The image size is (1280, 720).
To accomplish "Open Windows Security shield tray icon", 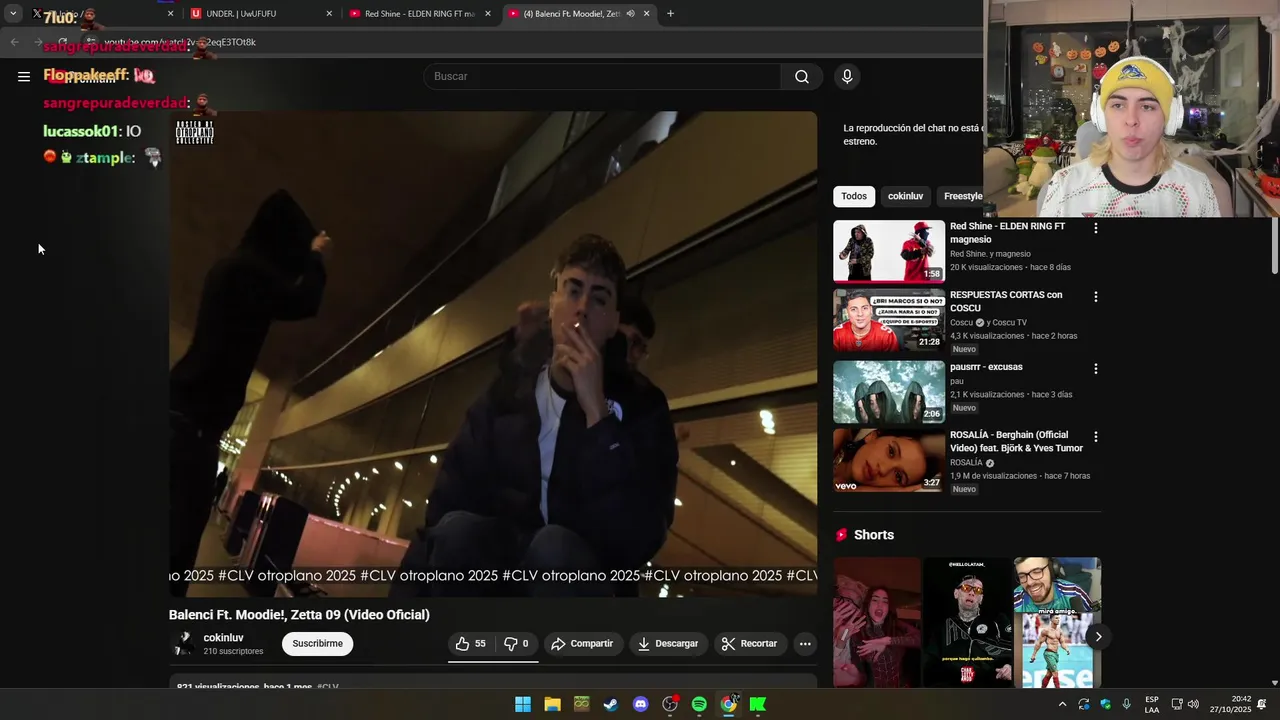I will coord(1105,704).
